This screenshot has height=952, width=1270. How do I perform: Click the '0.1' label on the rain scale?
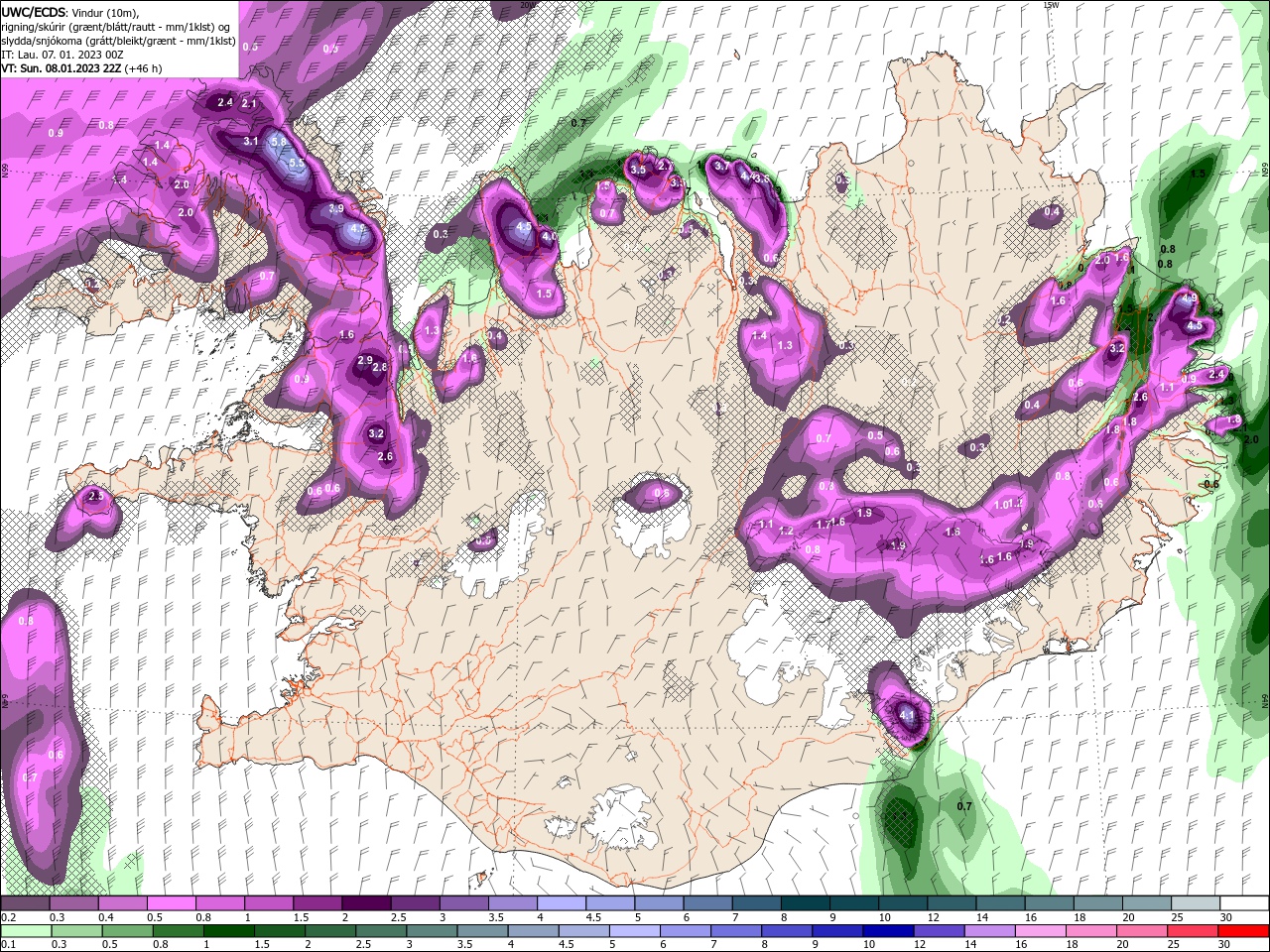pyautogui.click(x=8, y=944)
